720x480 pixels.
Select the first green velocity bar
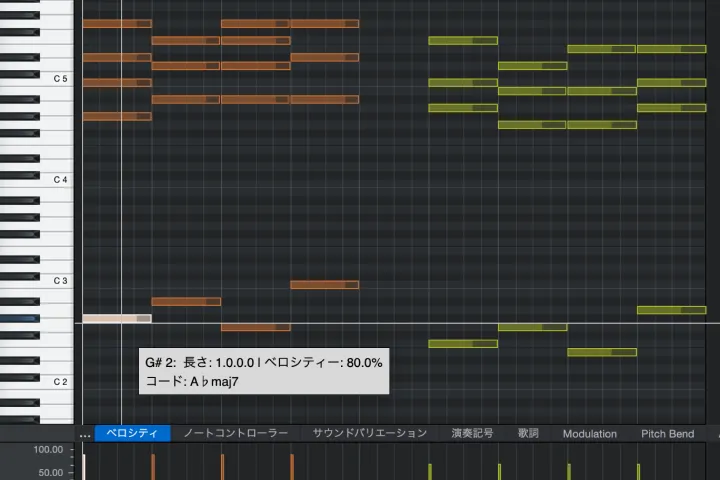pyautogui.click(x=430, y=472)
